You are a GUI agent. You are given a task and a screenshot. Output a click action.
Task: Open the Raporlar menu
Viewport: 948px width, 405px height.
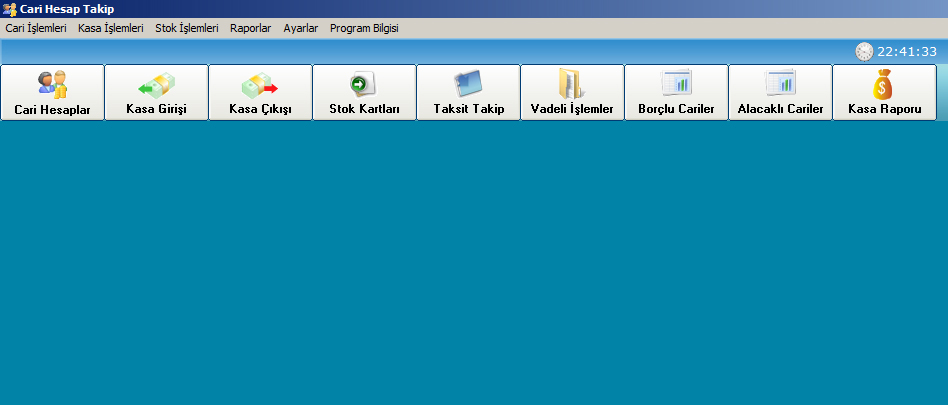251,28
